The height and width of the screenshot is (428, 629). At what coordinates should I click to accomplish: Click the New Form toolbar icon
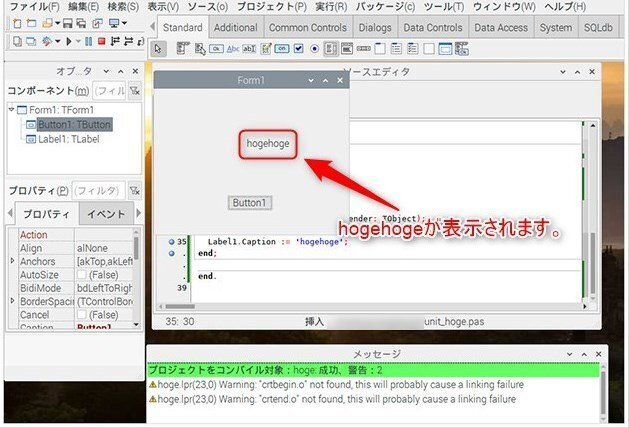(x=31, y=24)
